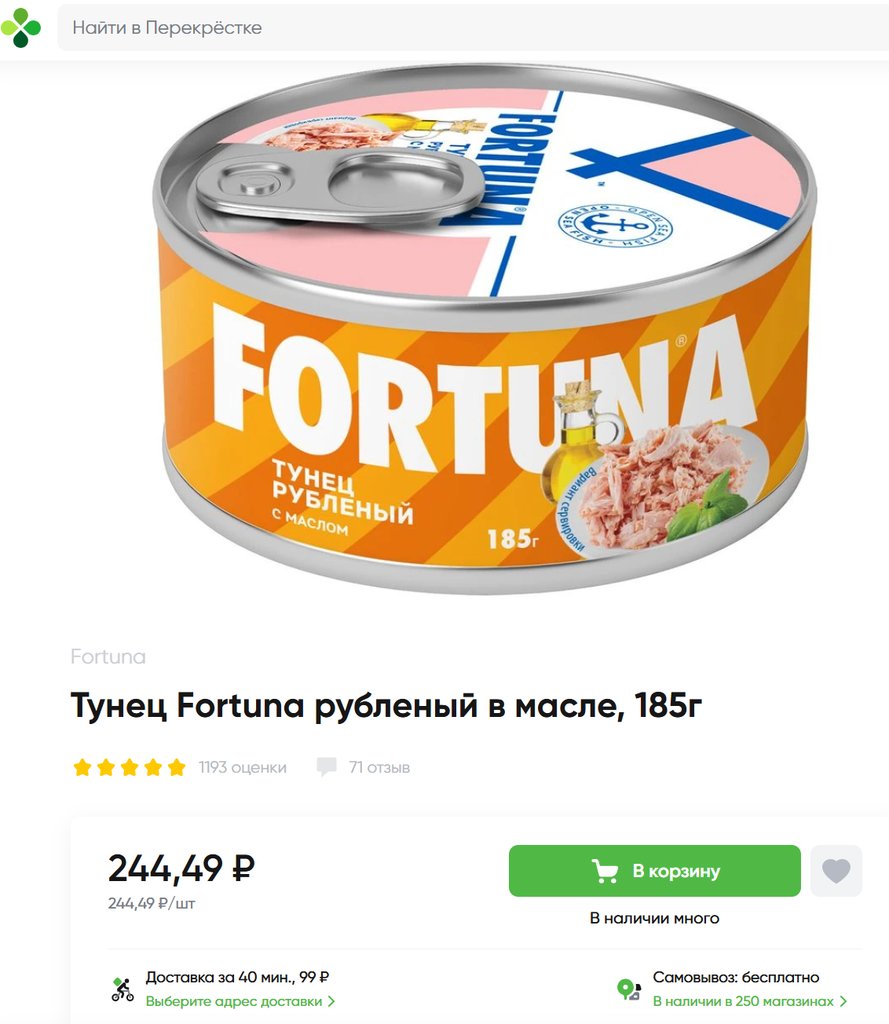Click the product title 'Тунец Fortuna рубленый'

[274, 706]
